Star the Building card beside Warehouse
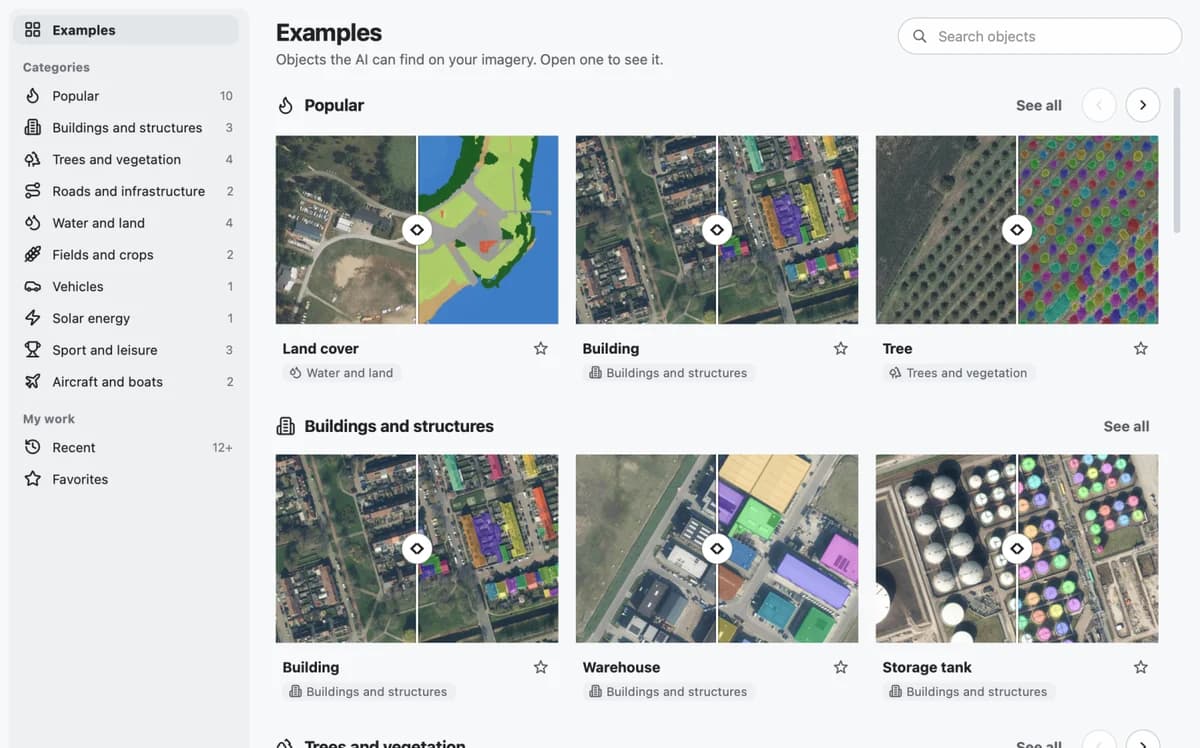1200x748 pixels. click(x=541, y=667)
